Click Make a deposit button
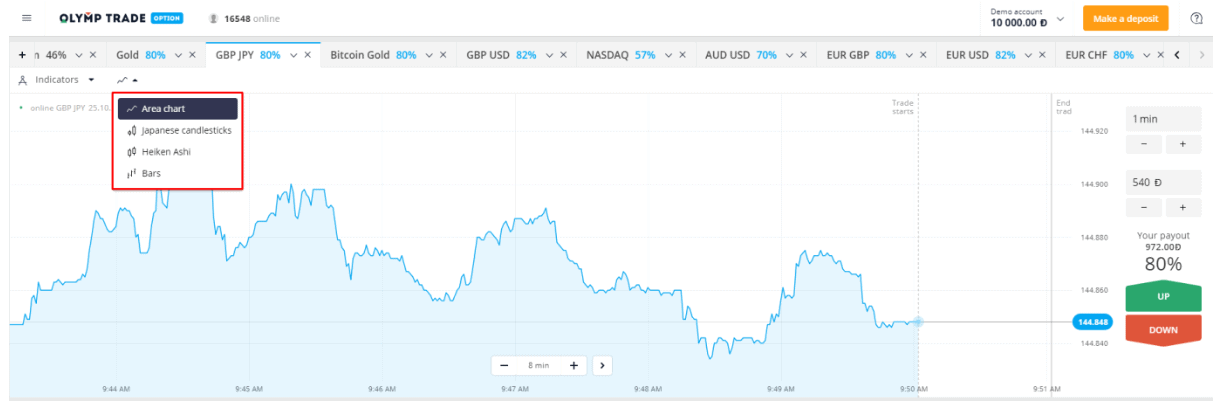Image resolution: width=1216 pixels, height=408 pixels. [1125, 18]
